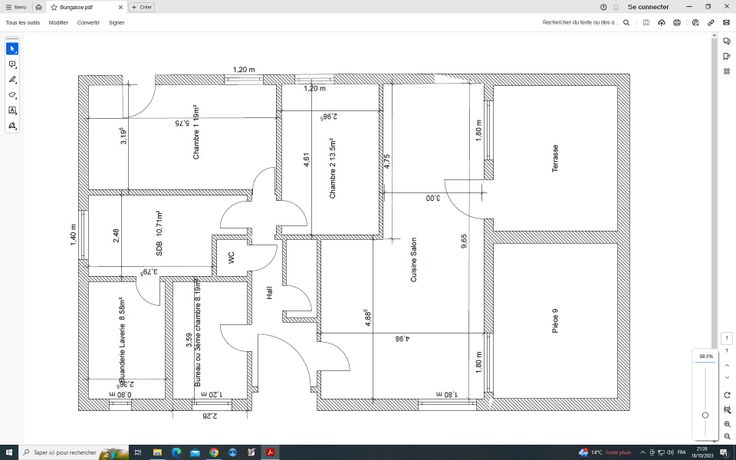Pick the highlighter pen tool
The image size is (736, 460).
coord(12,79)
